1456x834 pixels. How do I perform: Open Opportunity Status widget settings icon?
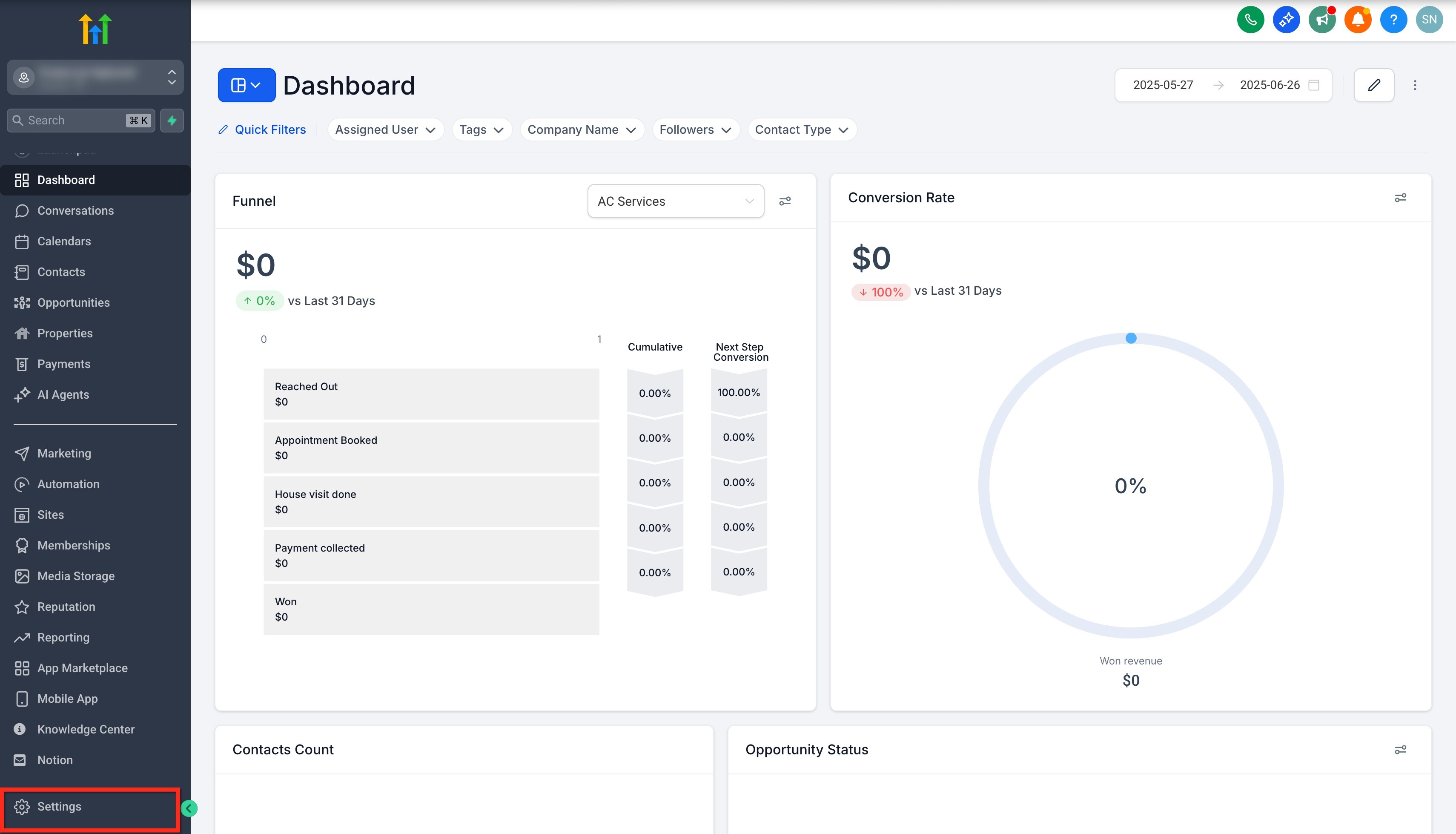coord(1400,750)
